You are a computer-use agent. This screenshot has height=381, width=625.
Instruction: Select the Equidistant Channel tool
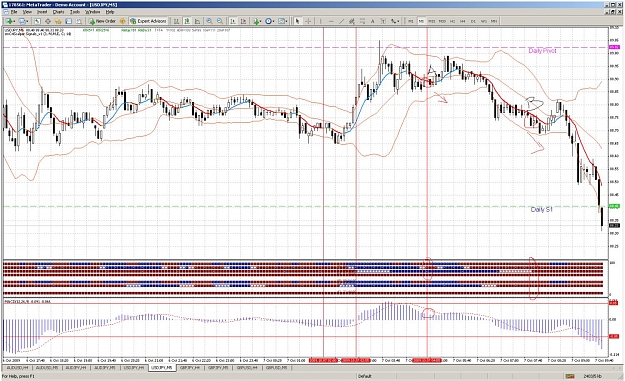(352, 21)
